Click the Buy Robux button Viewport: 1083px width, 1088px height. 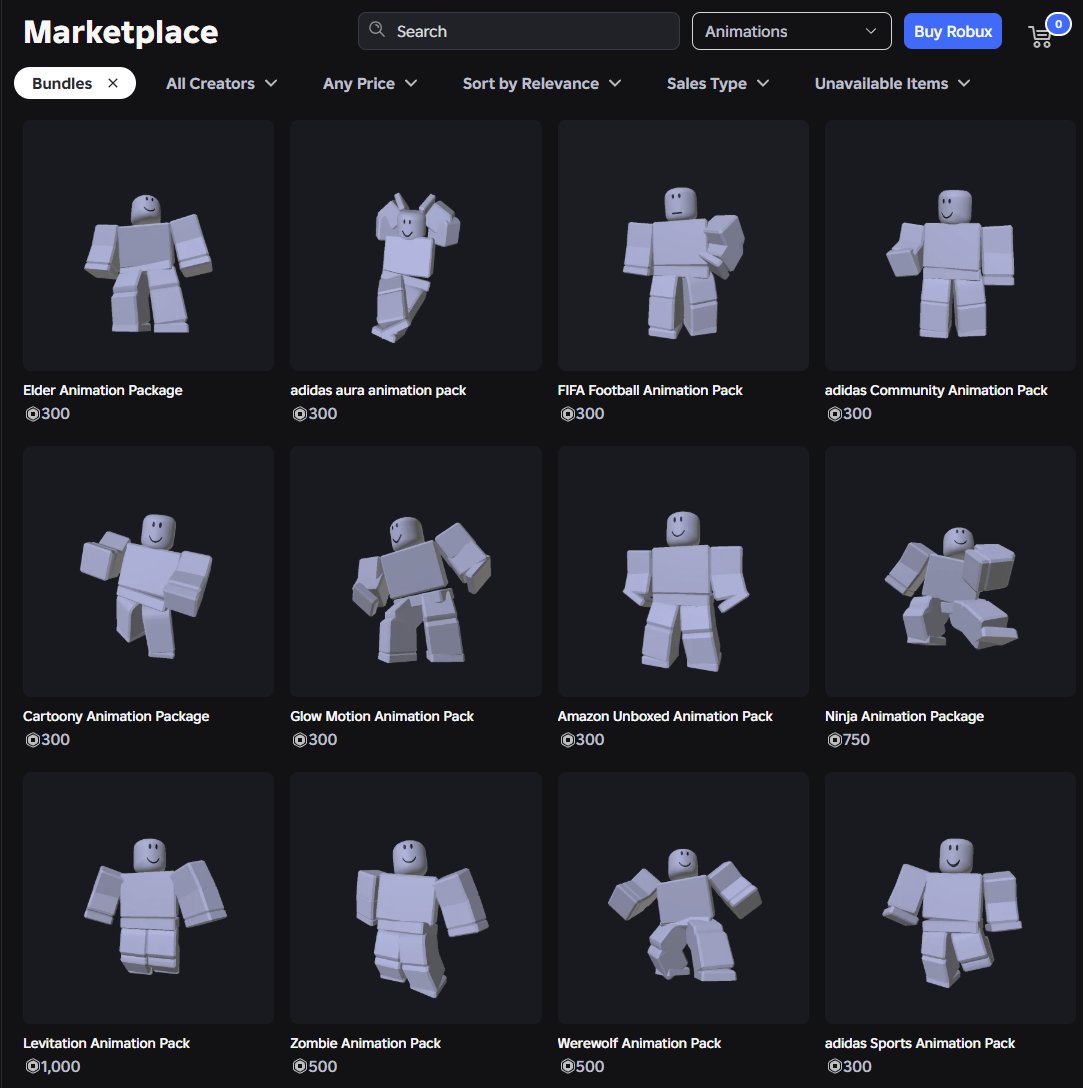pyautogui.click(x=953, y=31)
